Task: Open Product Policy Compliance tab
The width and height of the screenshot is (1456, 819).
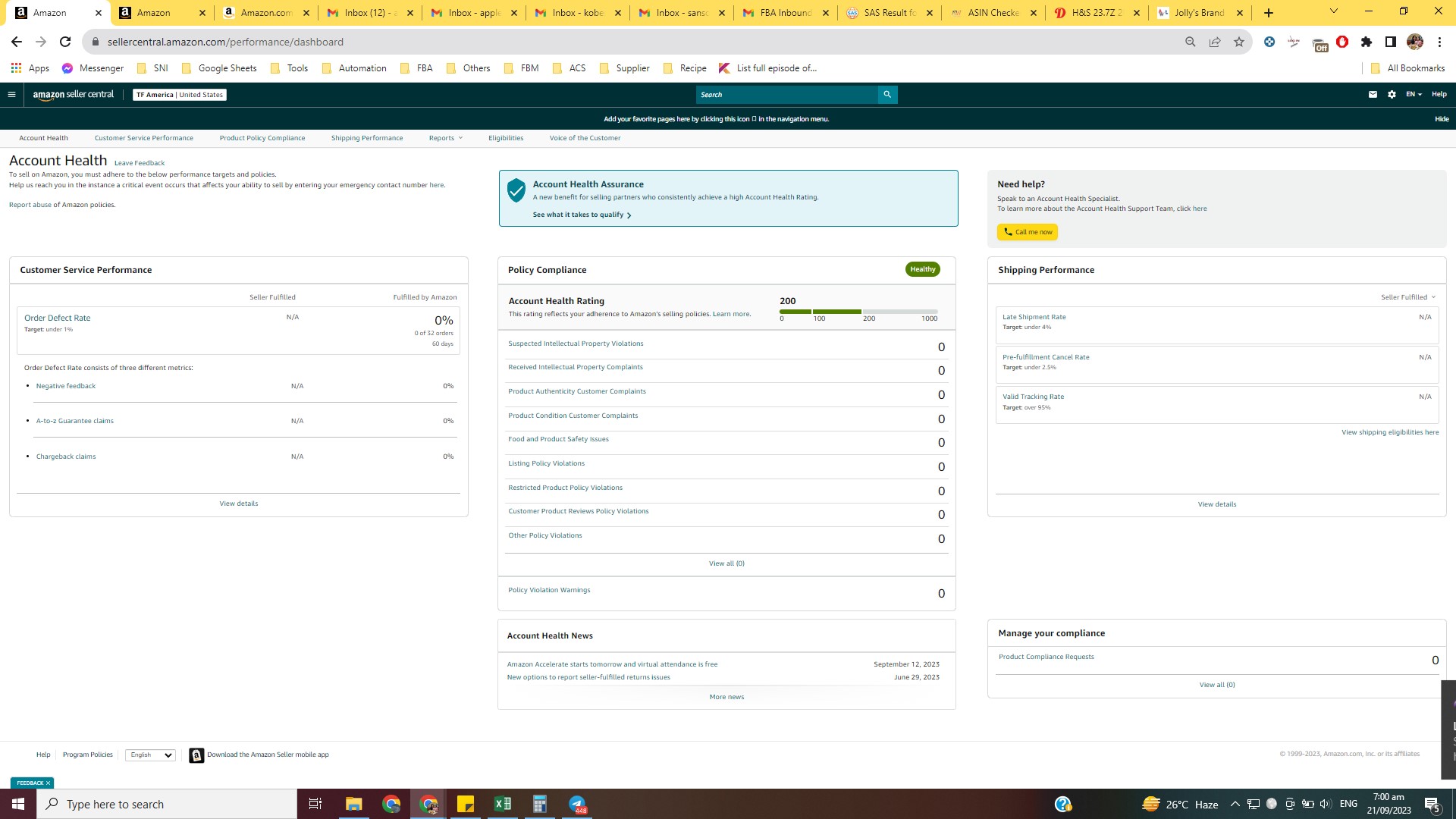Action: 262,138
